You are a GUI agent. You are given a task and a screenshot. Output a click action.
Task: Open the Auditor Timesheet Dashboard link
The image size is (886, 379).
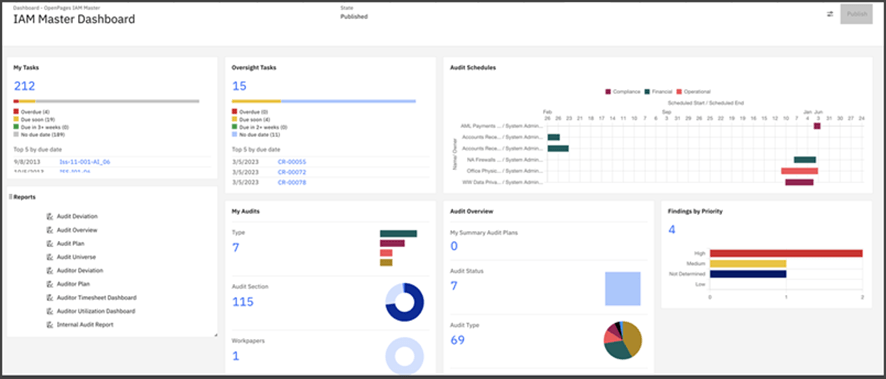tap(97, 298)
